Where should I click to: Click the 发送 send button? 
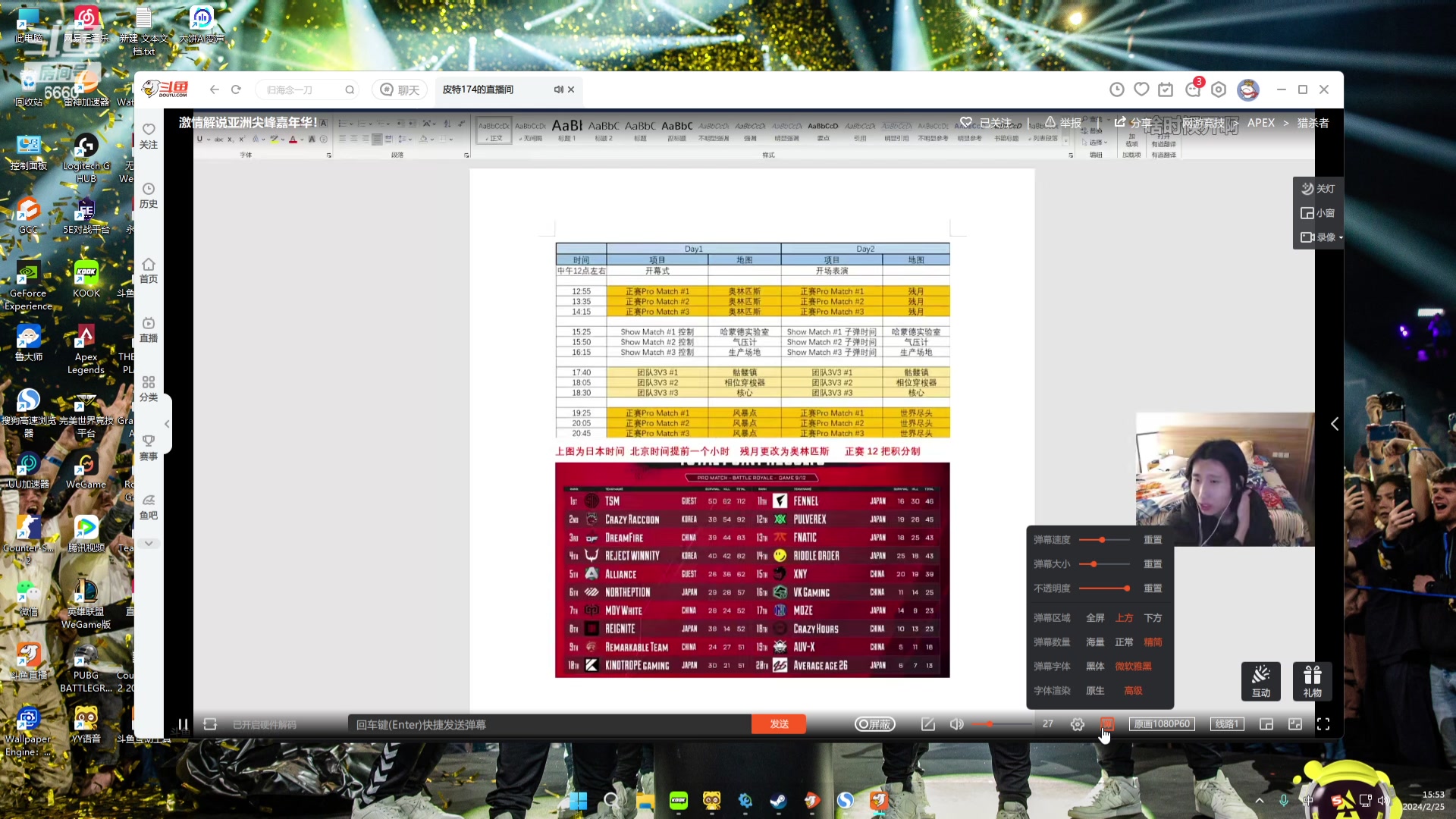(779, 724)
